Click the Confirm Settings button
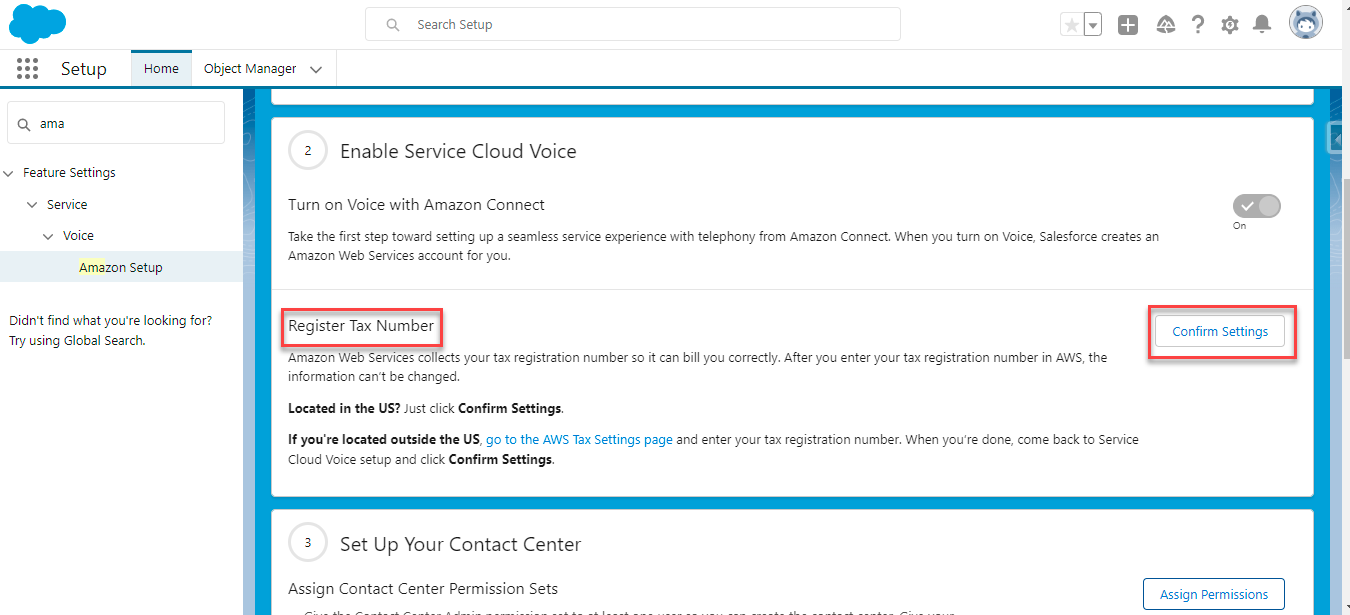The width and height of the screenshot is (1350, 615). (x=1220, y=332)
